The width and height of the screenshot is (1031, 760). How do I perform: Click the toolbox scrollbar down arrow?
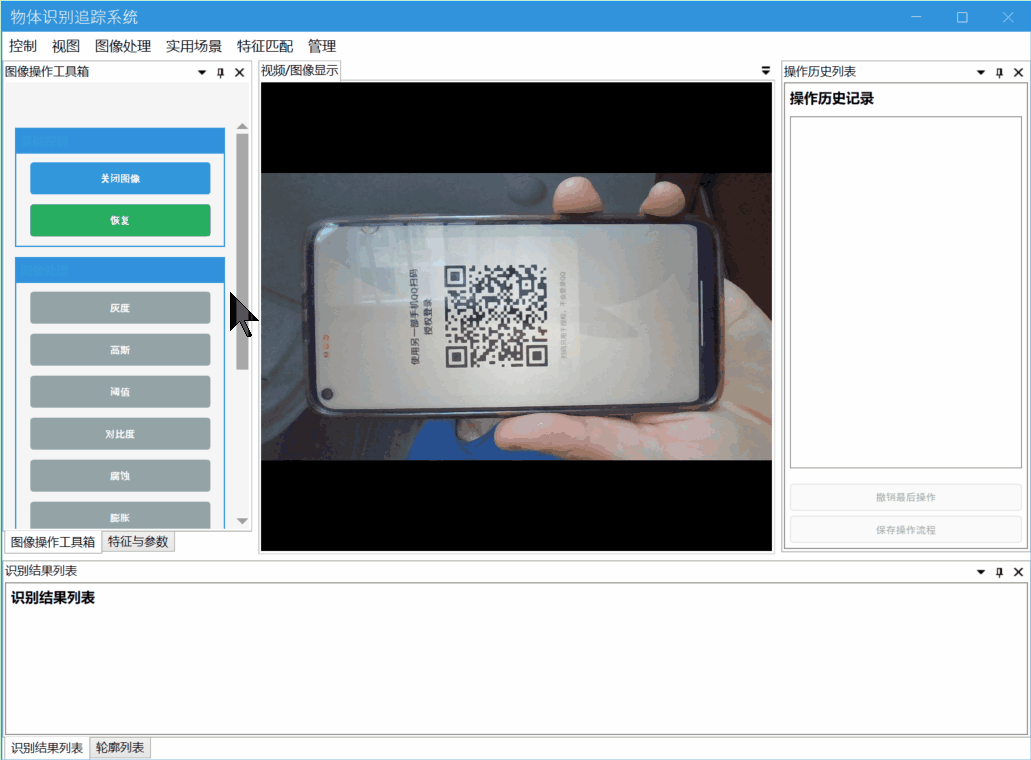[243, 521]
